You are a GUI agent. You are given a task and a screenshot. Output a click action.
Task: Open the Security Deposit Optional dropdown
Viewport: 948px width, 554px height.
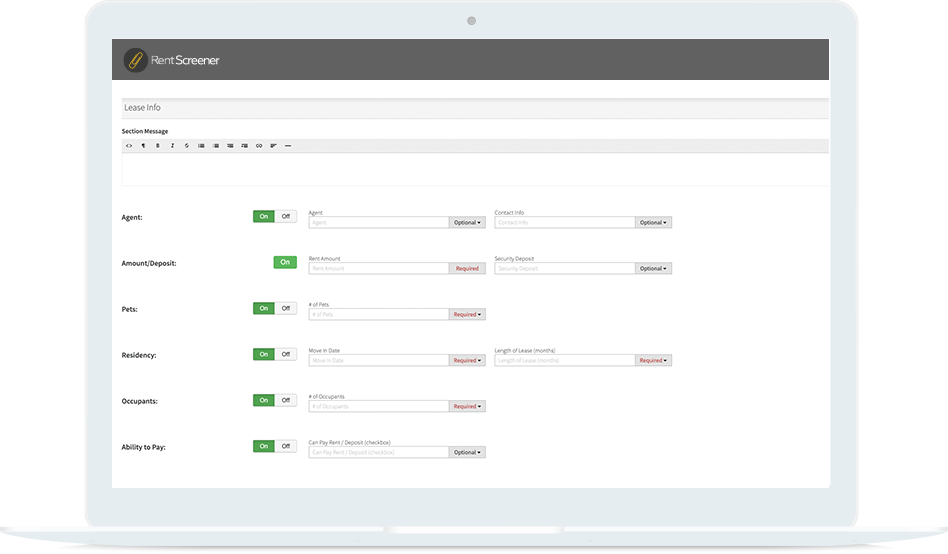(653, 269)
